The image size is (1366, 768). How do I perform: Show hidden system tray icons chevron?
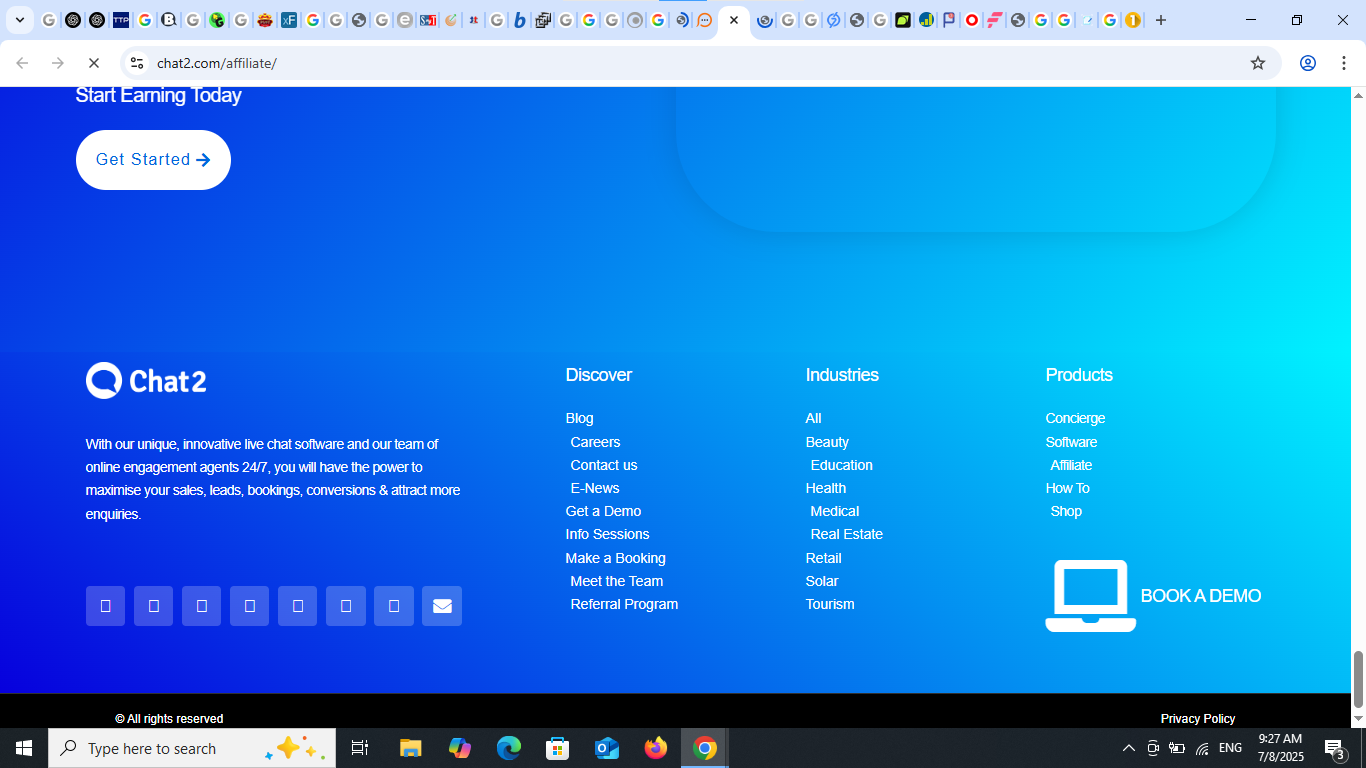1128,748
